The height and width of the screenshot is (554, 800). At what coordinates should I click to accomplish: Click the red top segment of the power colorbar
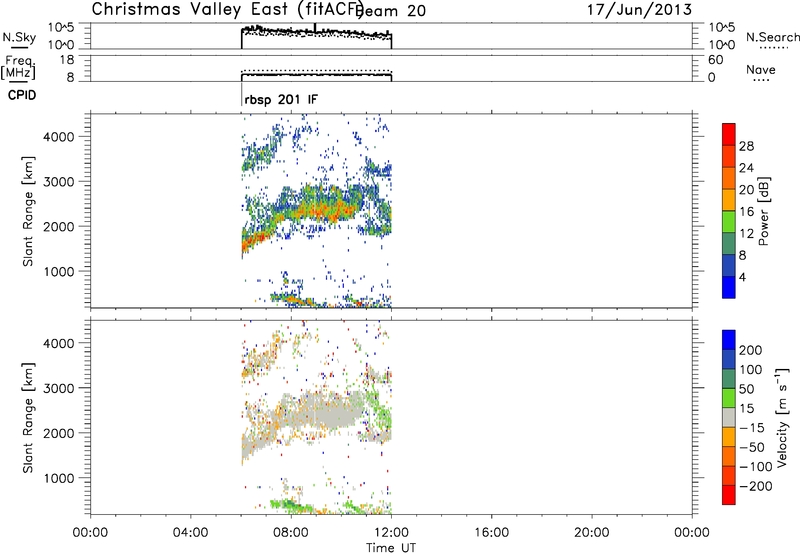coord(729,134)
